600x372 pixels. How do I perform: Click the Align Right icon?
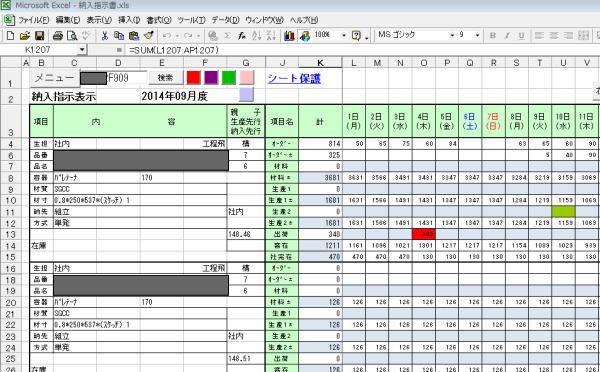click(568, 36)
